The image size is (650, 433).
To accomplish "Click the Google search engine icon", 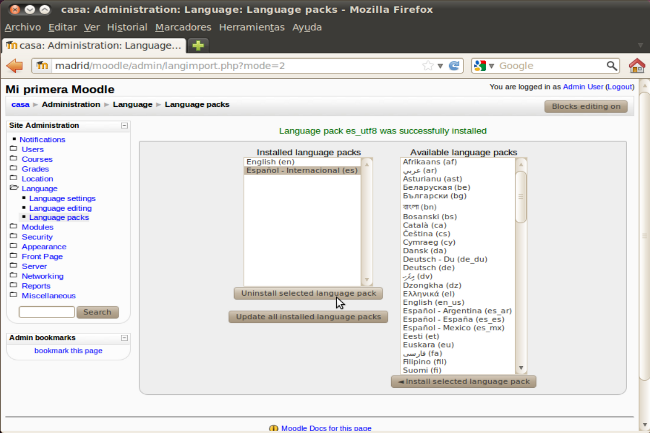I will 481,66.
